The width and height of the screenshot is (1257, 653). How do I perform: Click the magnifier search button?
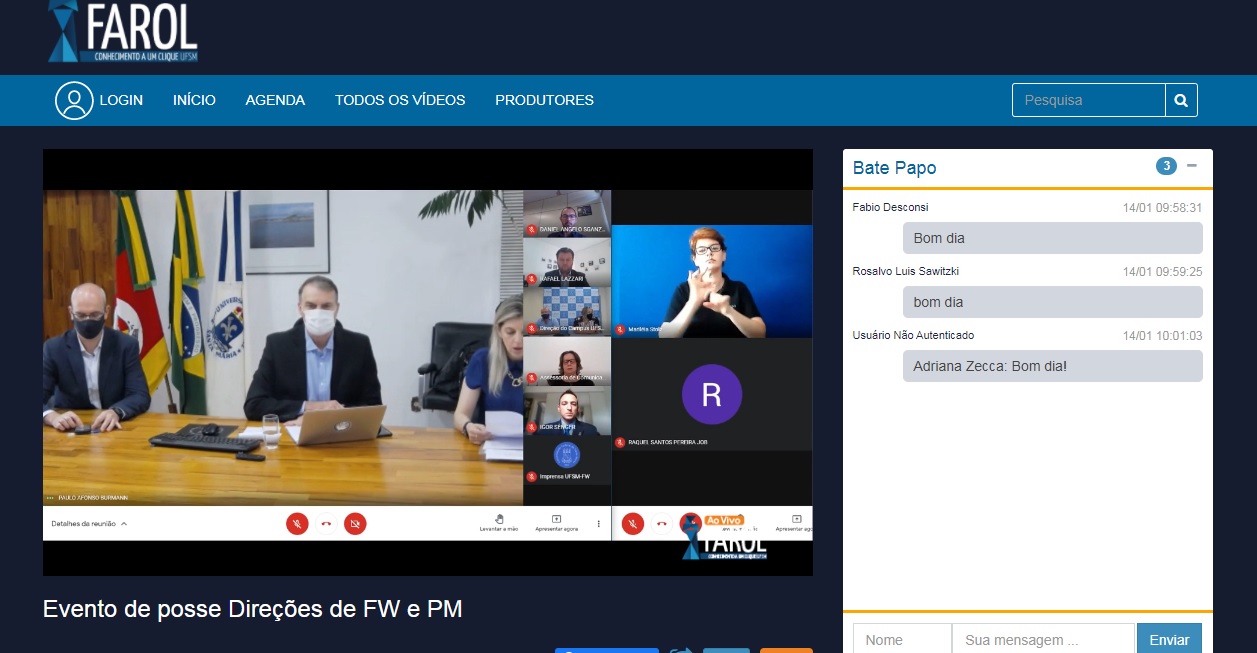click(1181, 100)
